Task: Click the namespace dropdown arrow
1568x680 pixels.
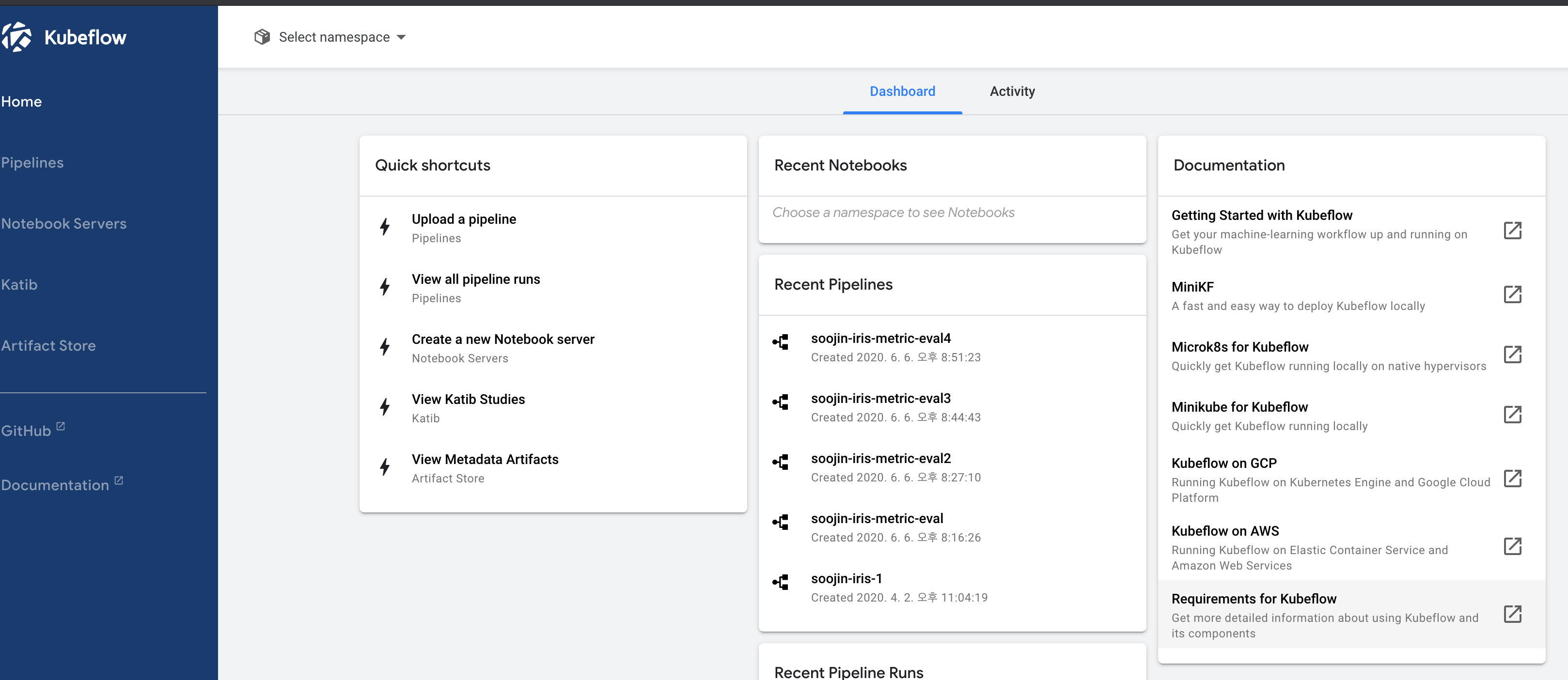Action: [x=401, y=37]
